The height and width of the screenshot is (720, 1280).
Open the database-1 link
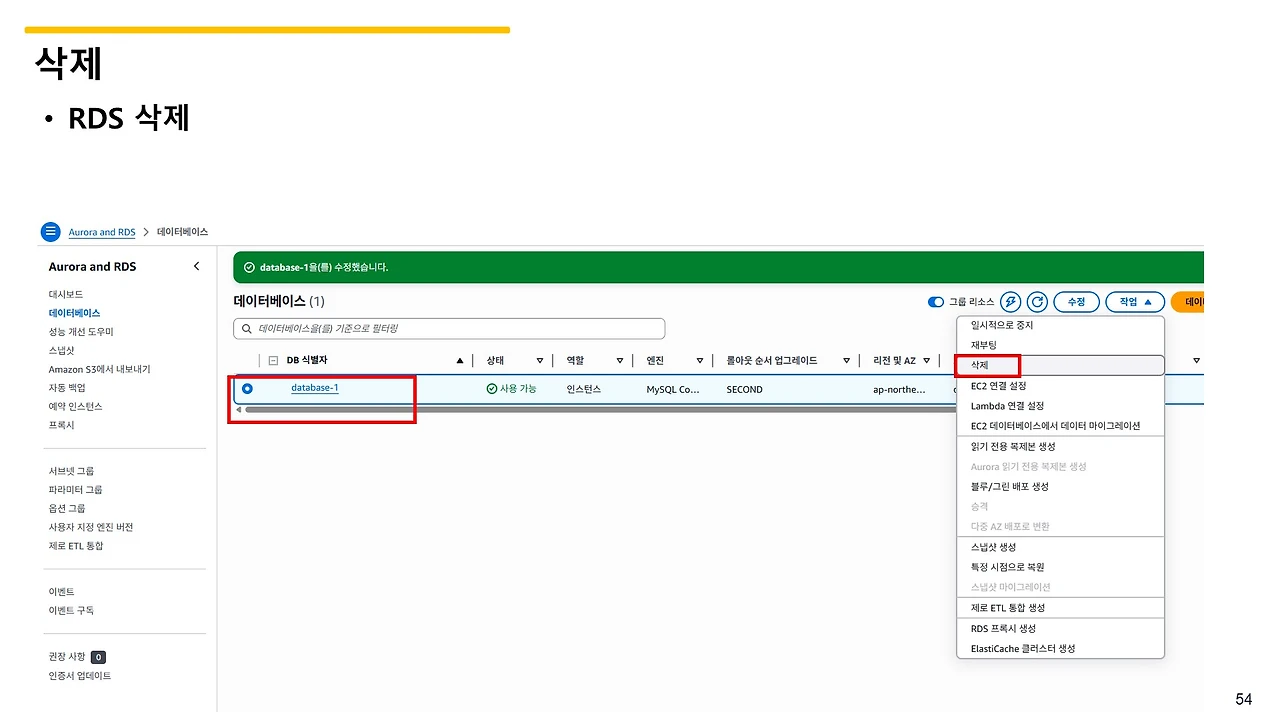click(315, 388)
